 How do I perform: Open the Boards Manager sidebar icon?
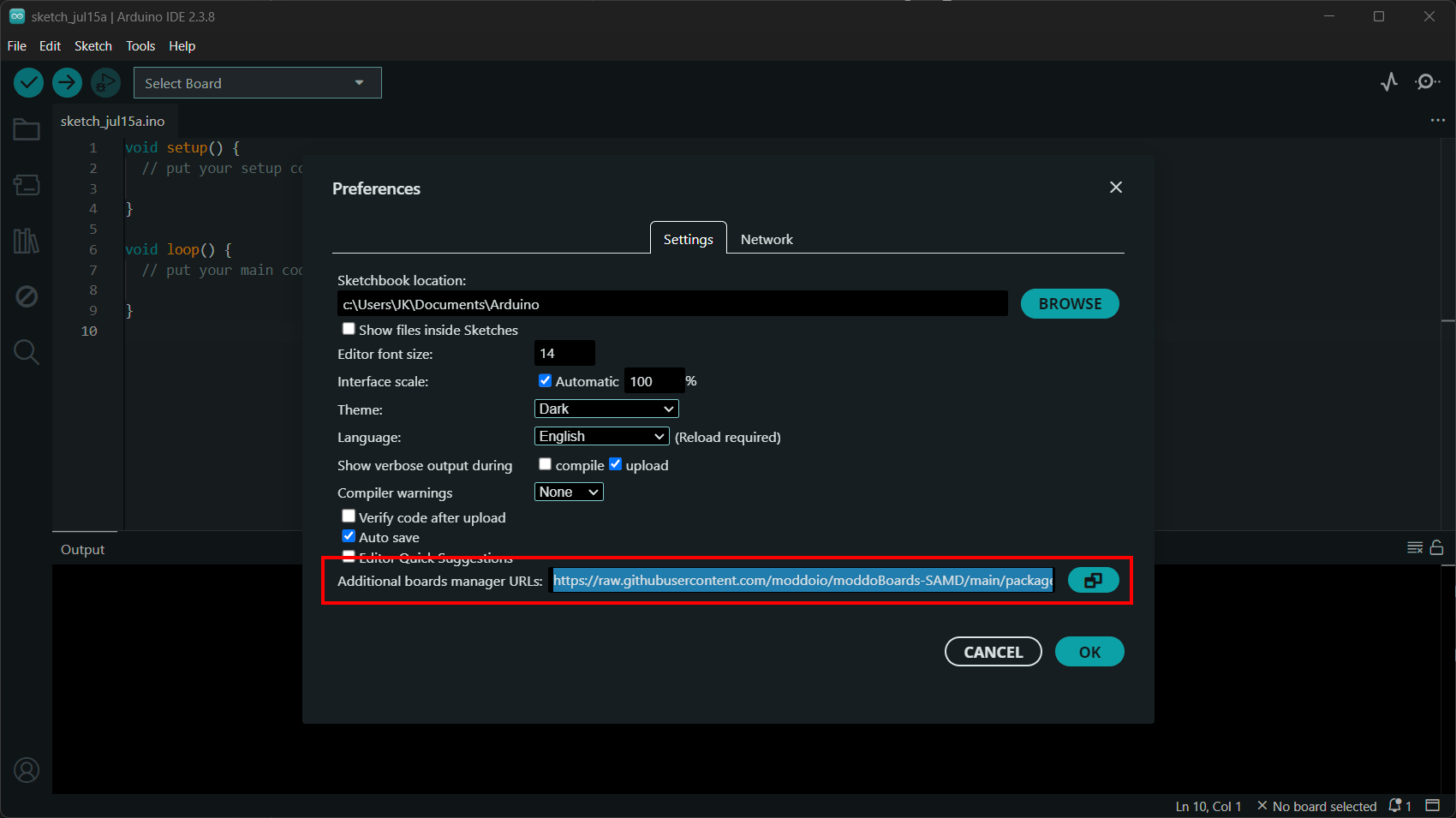coord(27,184)
